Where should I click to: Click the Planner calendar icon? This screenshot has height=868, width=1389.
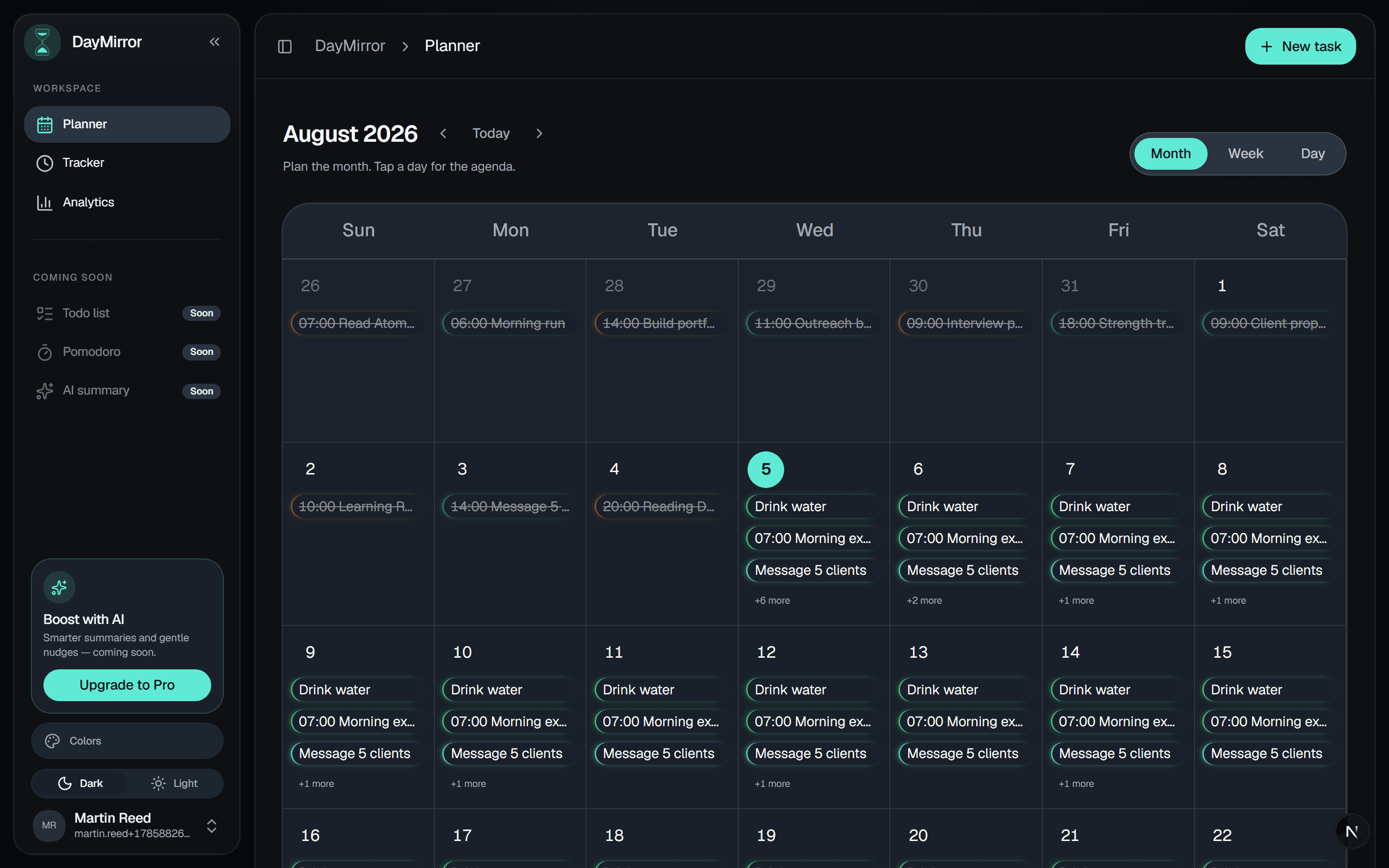45,124
